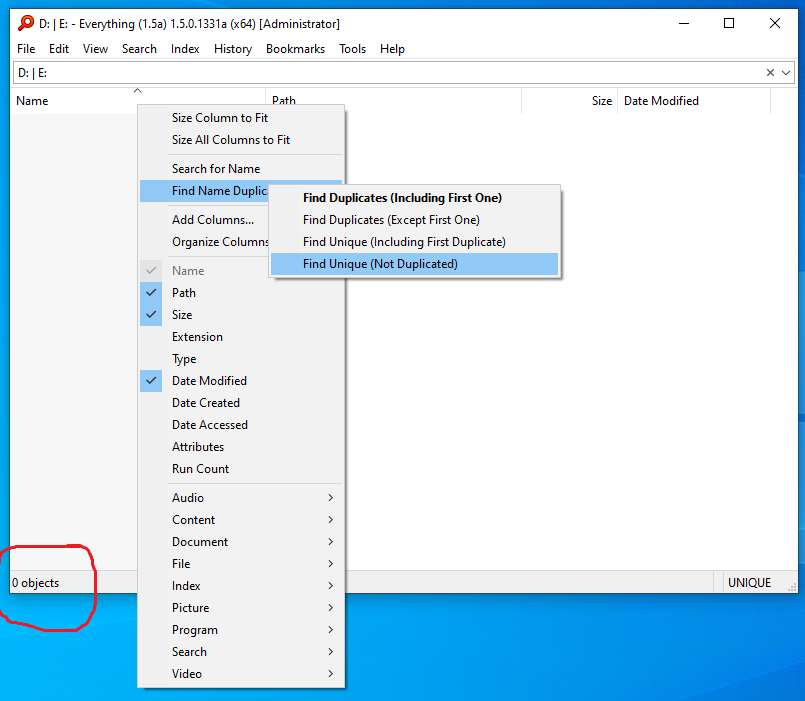The height and width of the screenshot is (701, 805).
Task: Enable the Type column
Action: (x=241, y=359)
